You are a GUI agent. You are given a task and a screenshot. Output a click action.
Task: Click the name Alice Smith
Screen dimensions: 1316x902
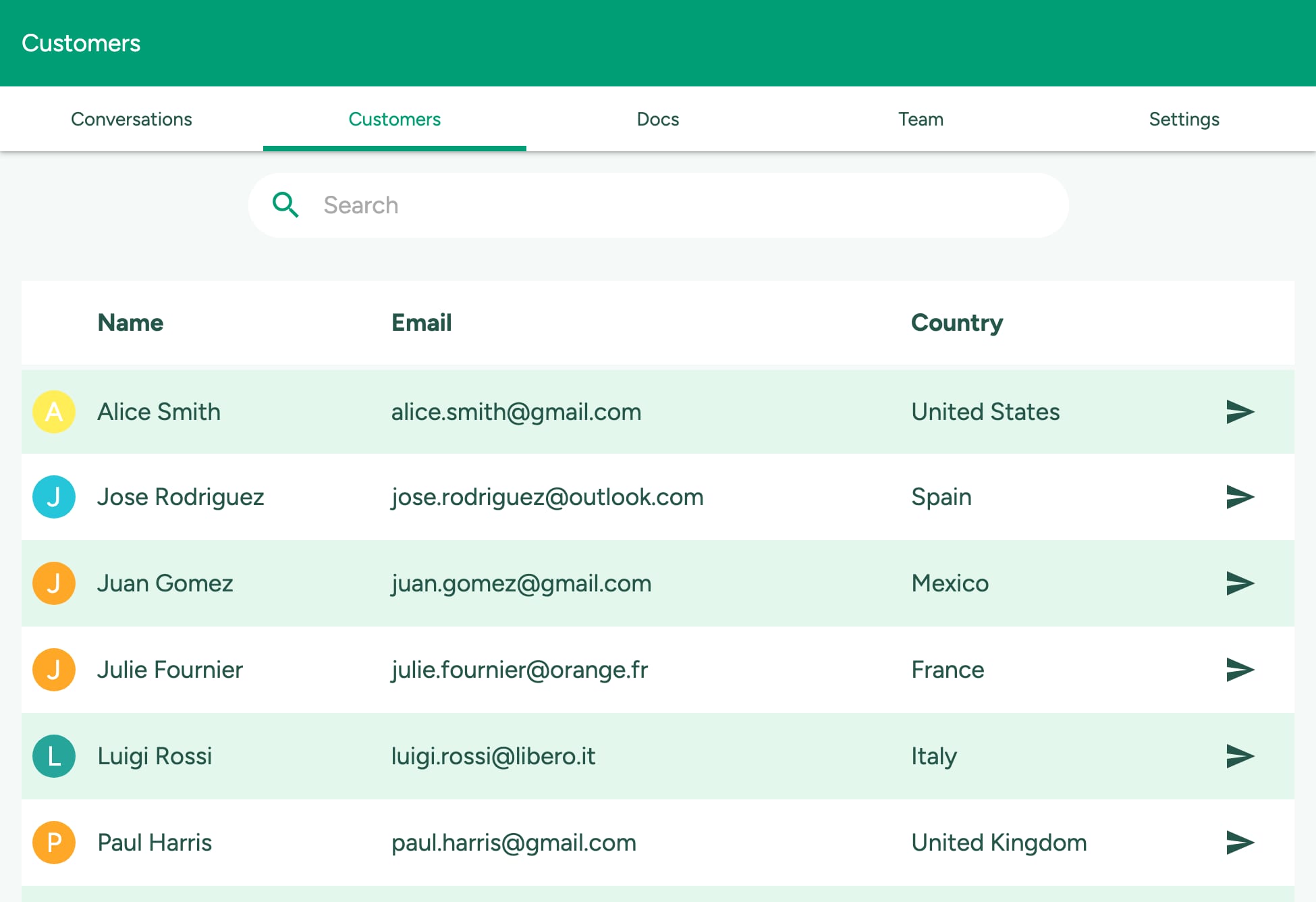159,412
